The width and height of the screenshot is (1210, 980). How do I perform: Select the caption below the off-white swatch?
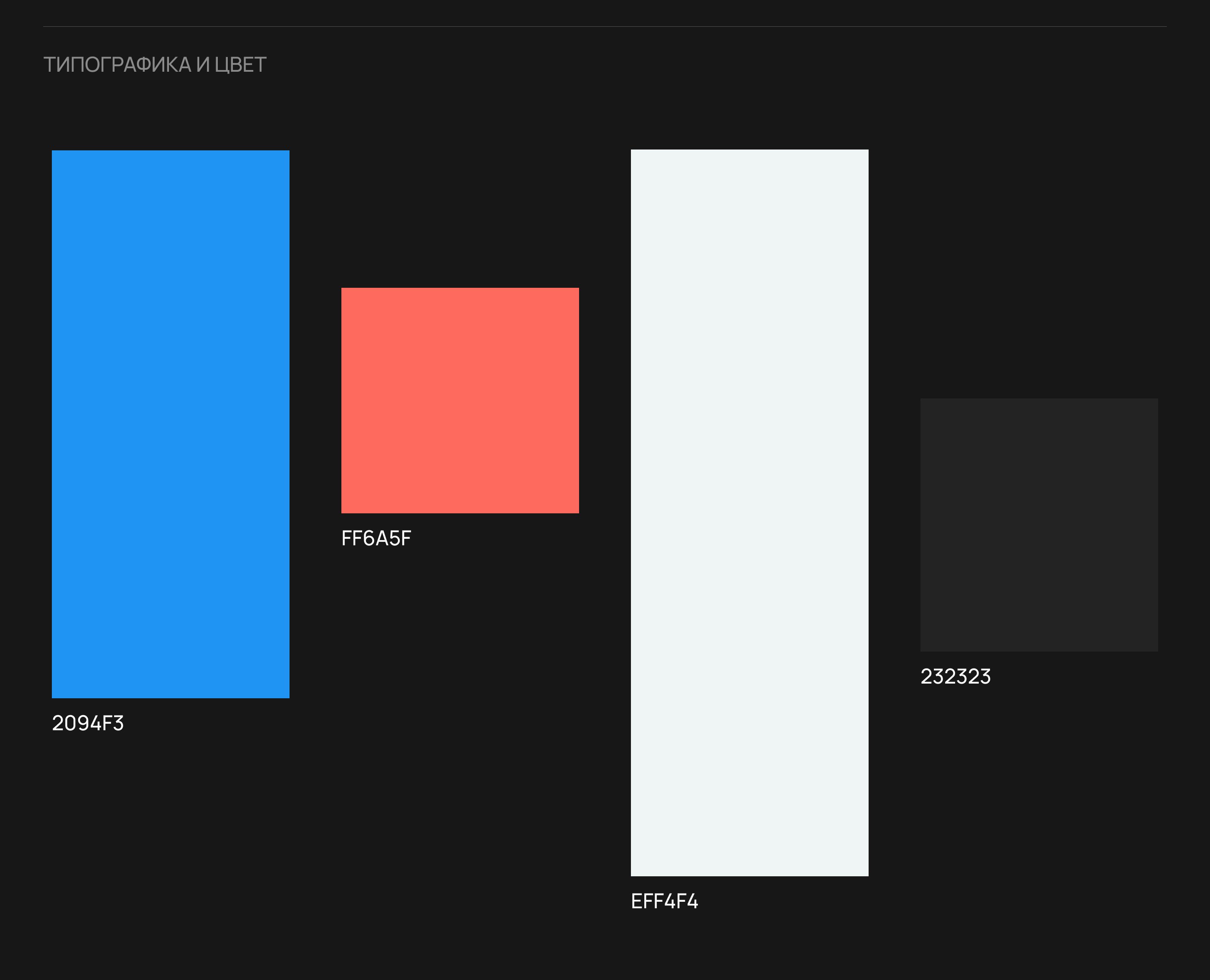point(664,901)
